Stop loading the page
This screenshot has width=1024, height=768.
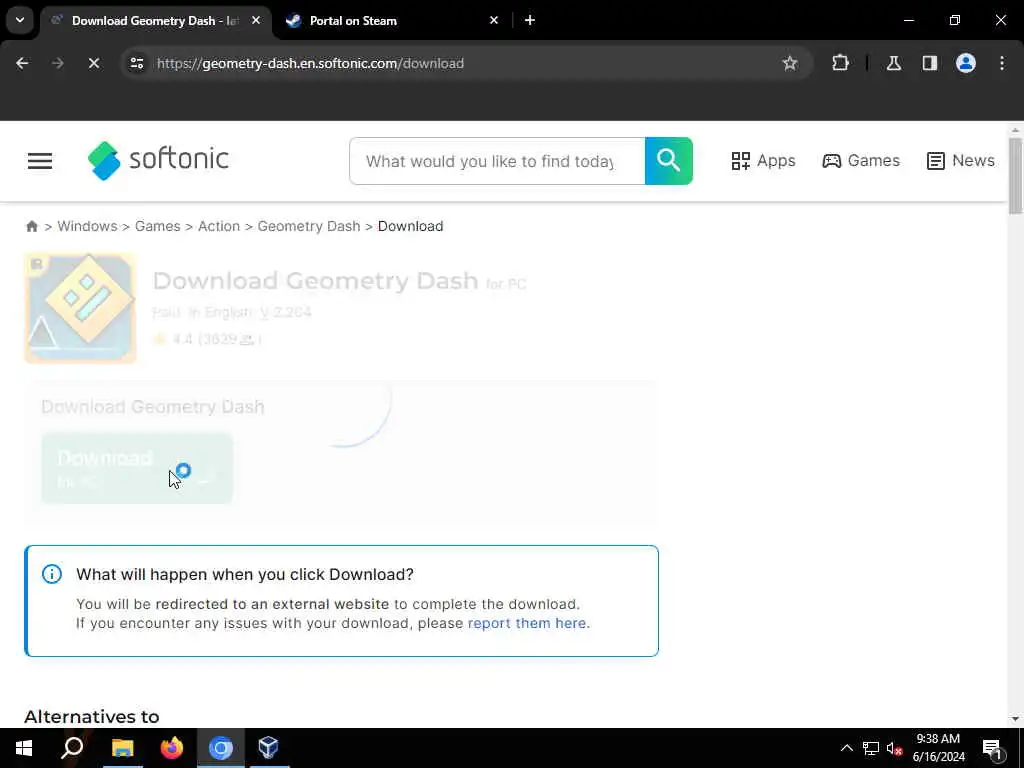(x=93, y=63)
